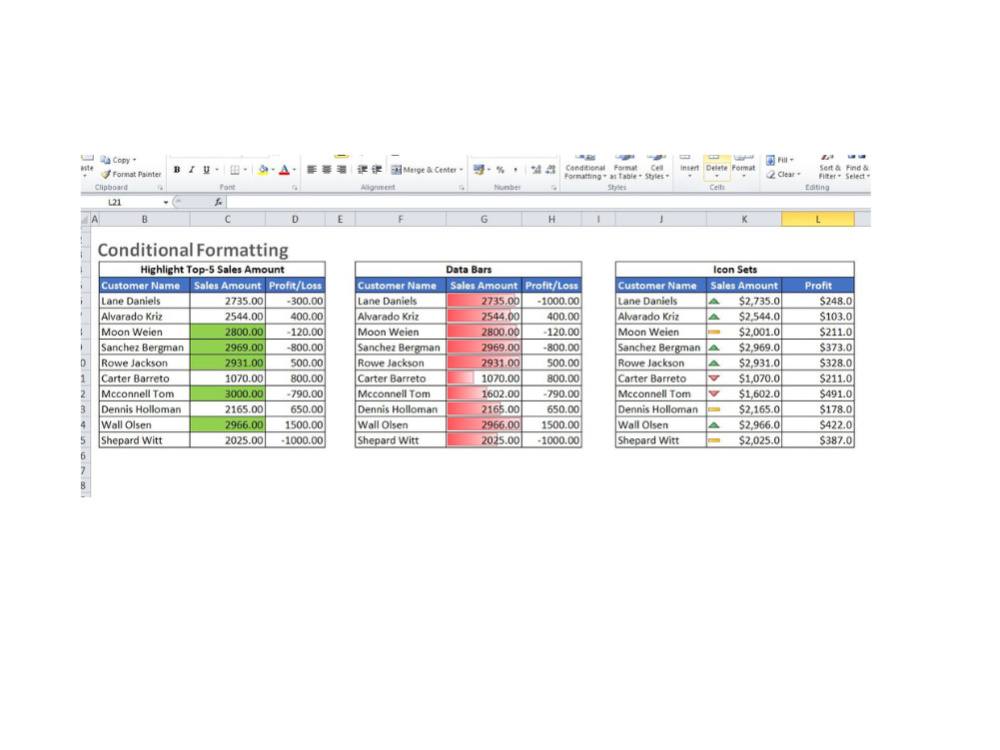The image size is (1000, 750).
Task: Click the red down arrow icon for Carter Barreto
Action: click(x=714, y=379)
